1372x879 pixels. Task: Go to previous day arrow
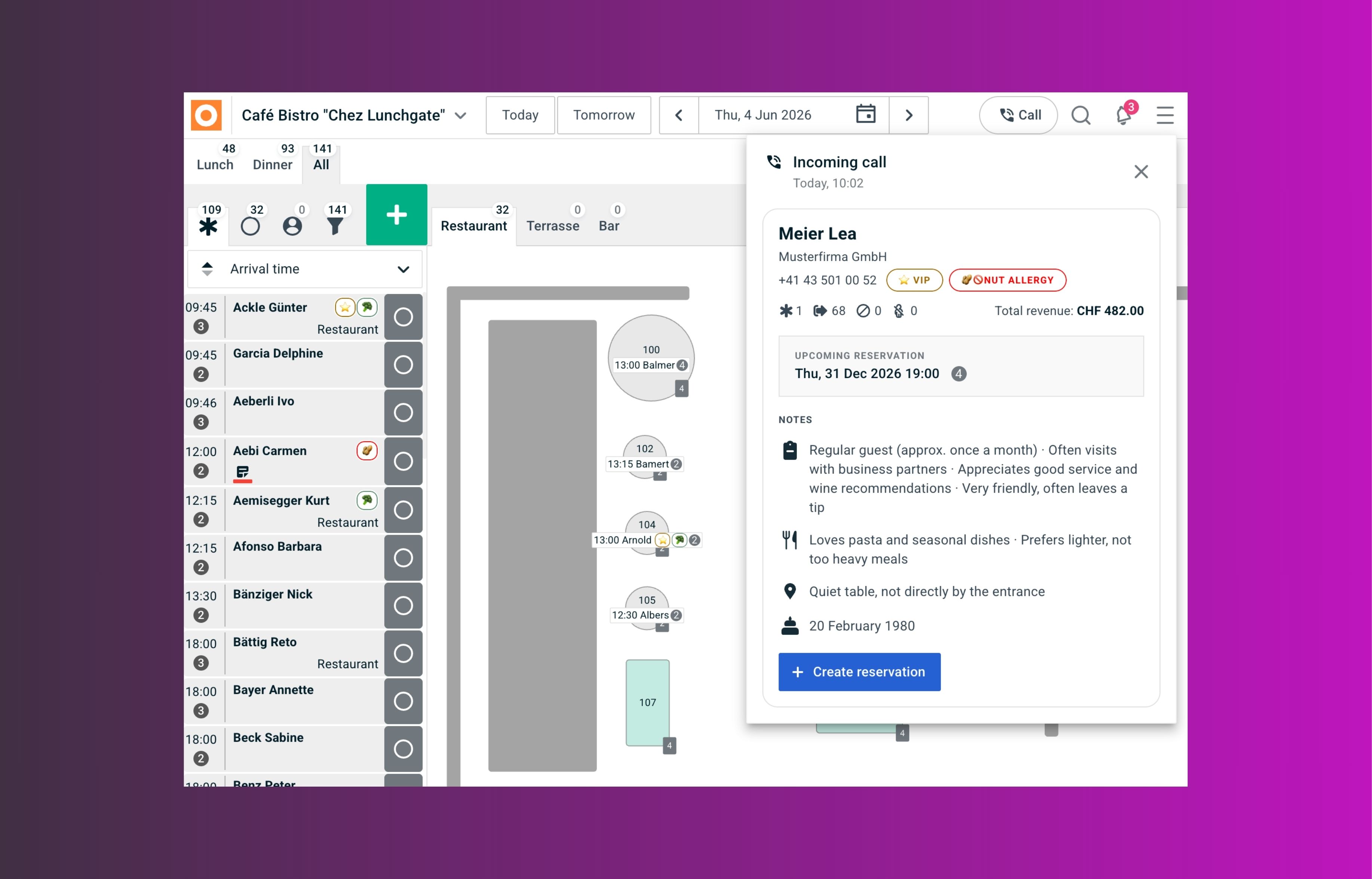679,115
